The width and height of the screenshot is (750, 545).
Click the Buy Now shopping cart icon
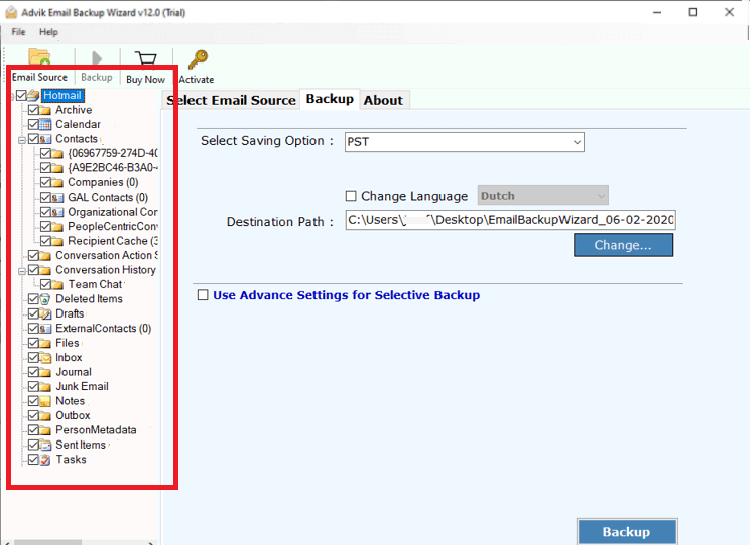click(x=145, y=60)
